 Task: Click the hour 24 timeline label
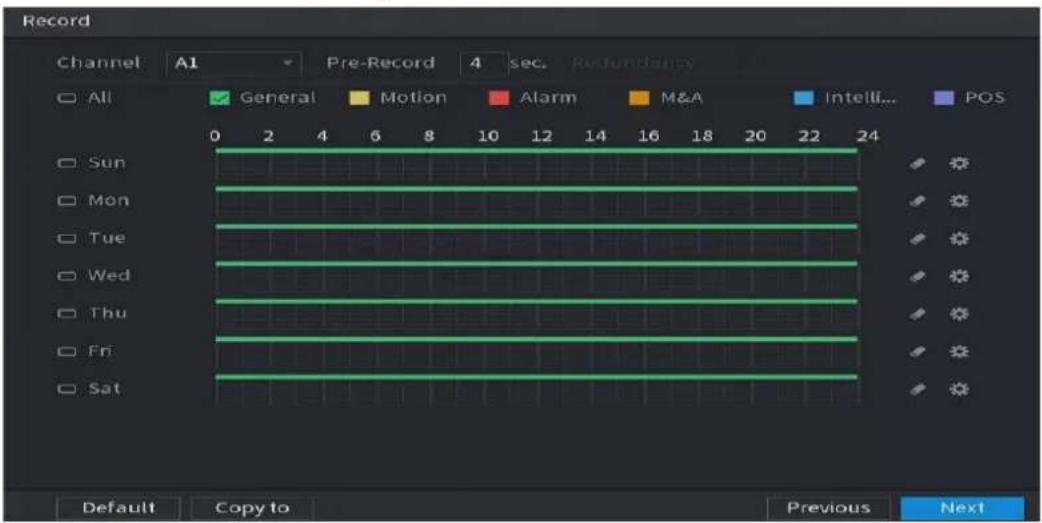point(867,136)
